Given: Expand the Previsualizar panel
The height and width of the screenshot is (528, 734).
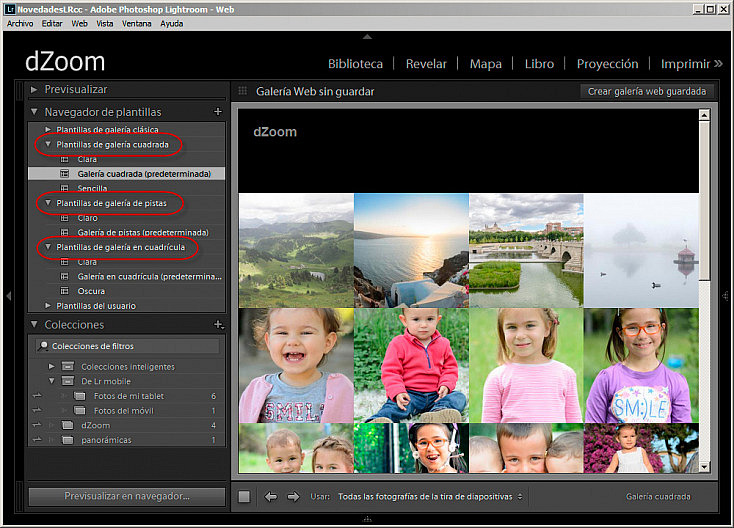Looking at the screenshot, I should coord(34,89).
